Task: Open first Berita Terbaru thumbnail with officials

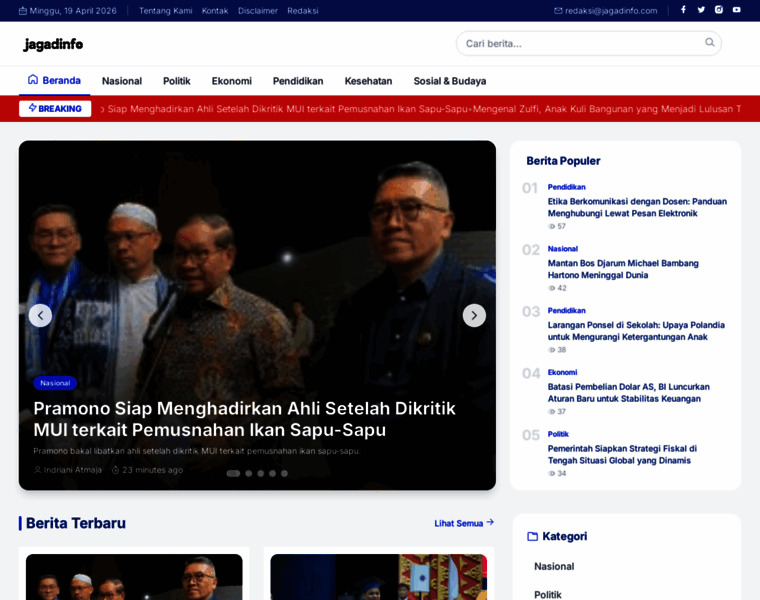Action: click(134, 577)
